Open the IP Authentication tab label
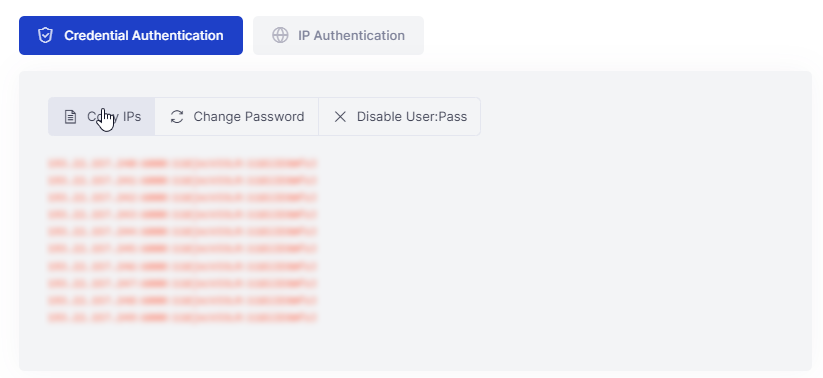823x378 pixels. pos(351,35)
